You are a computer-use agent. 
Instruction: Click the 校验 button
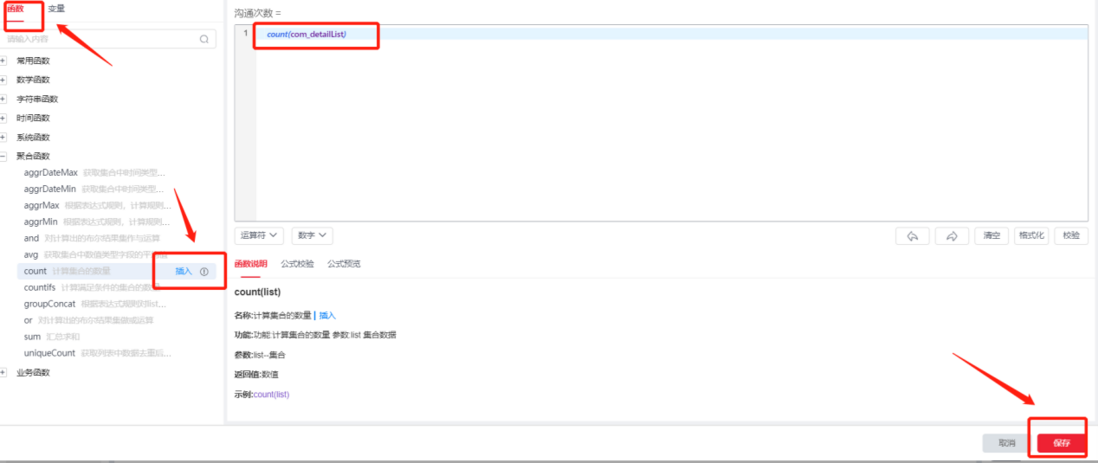pyautogui.click(x=1071, y=236)
